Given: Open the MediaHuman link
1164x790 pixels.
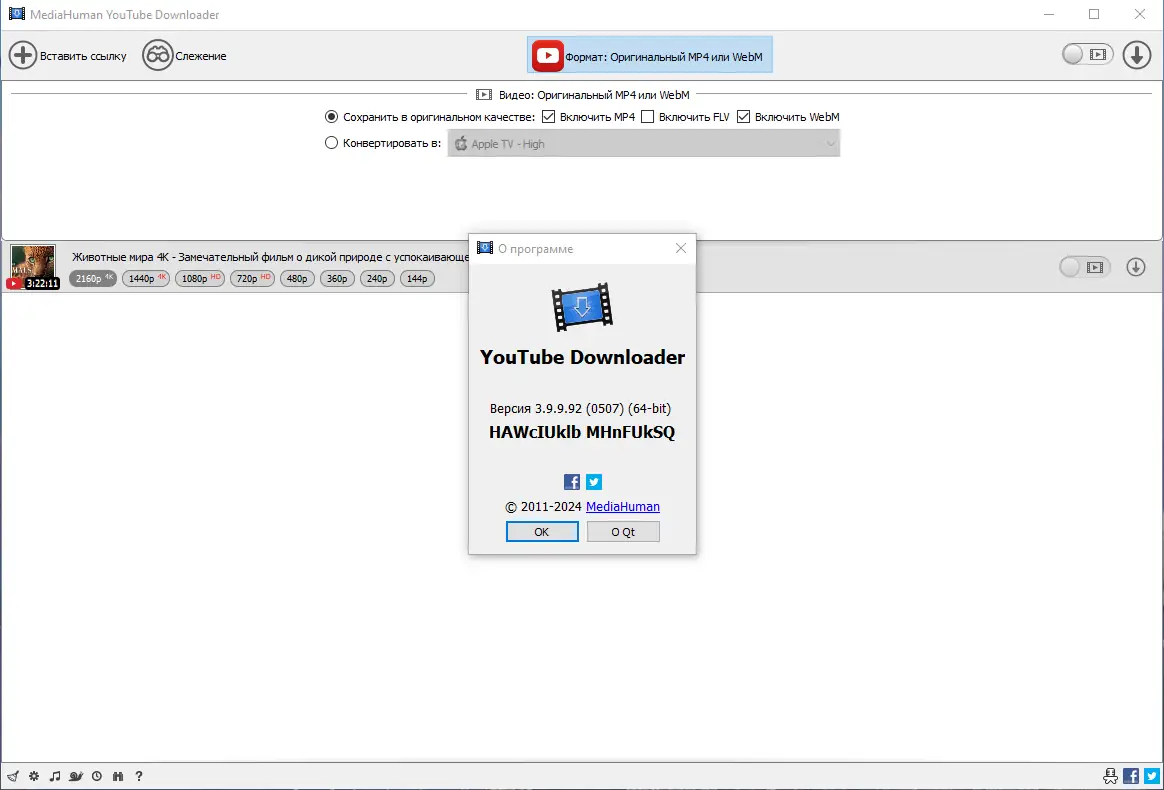Looking at the screenshot, I should point(623,506).
